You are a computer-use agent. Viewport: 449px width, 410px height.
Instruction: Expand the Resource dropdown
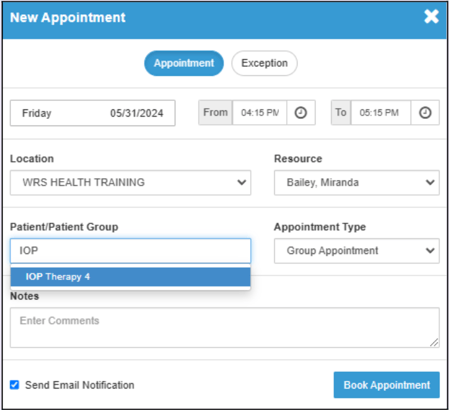[x=357, y=183]
